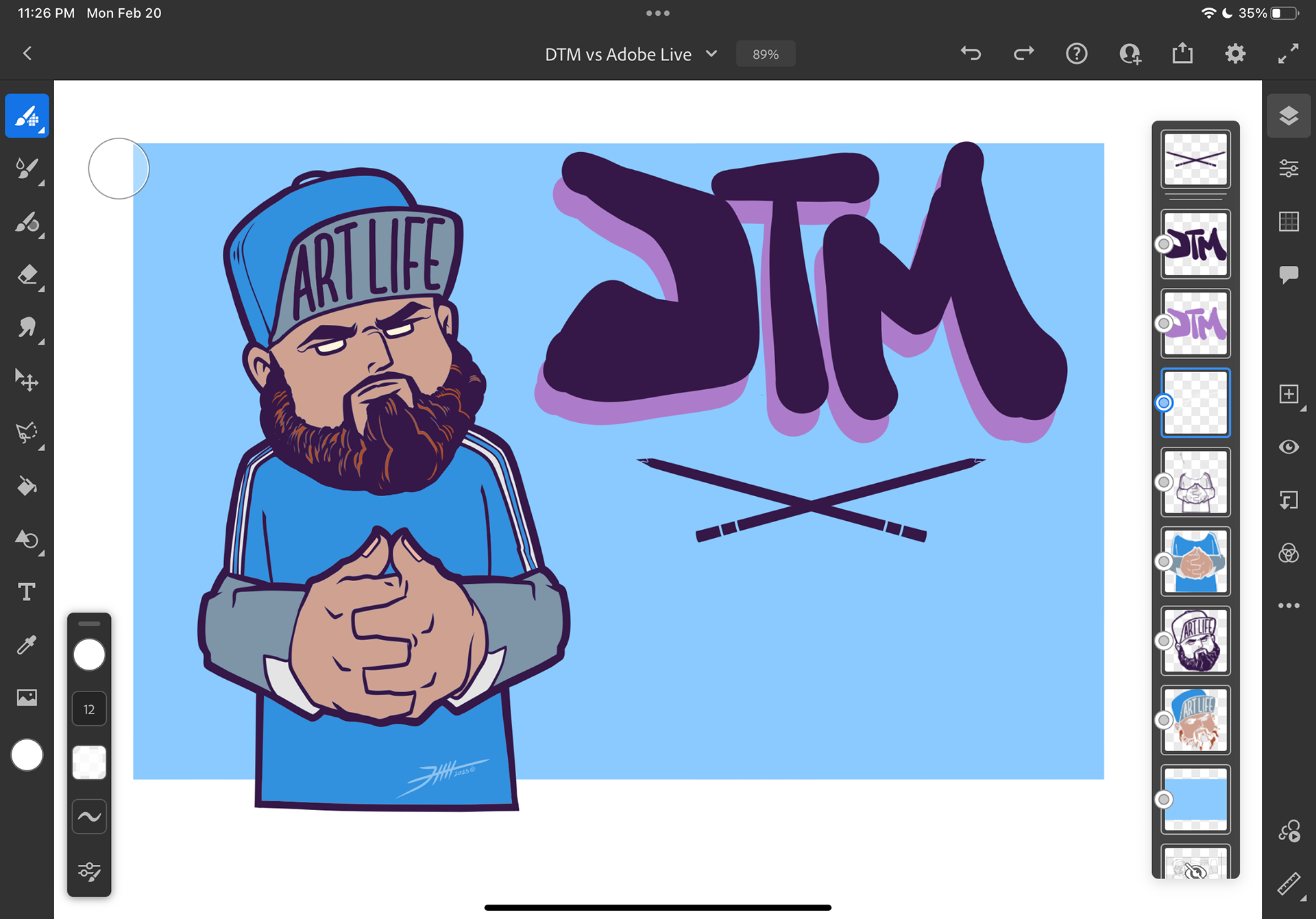The width and height of the screenshot is (1316, 919).
Task: Select the live brush tool
Action: 27,169
